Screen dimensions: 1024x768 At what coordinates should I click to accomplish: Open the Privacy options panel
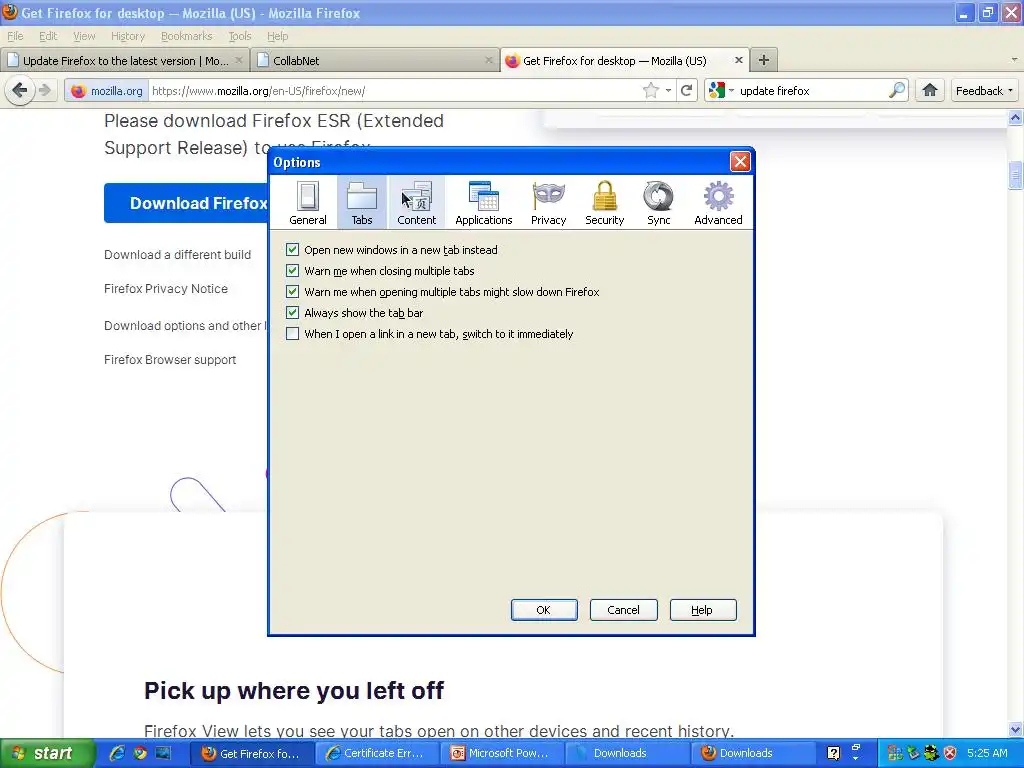tap(549, 202)
